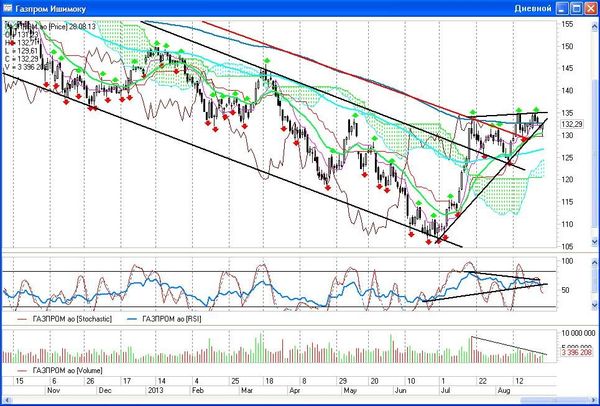This screenshot has width=600, height=406.
Task: Click the 145 price axis label
Action: click(x=567, y=68)
